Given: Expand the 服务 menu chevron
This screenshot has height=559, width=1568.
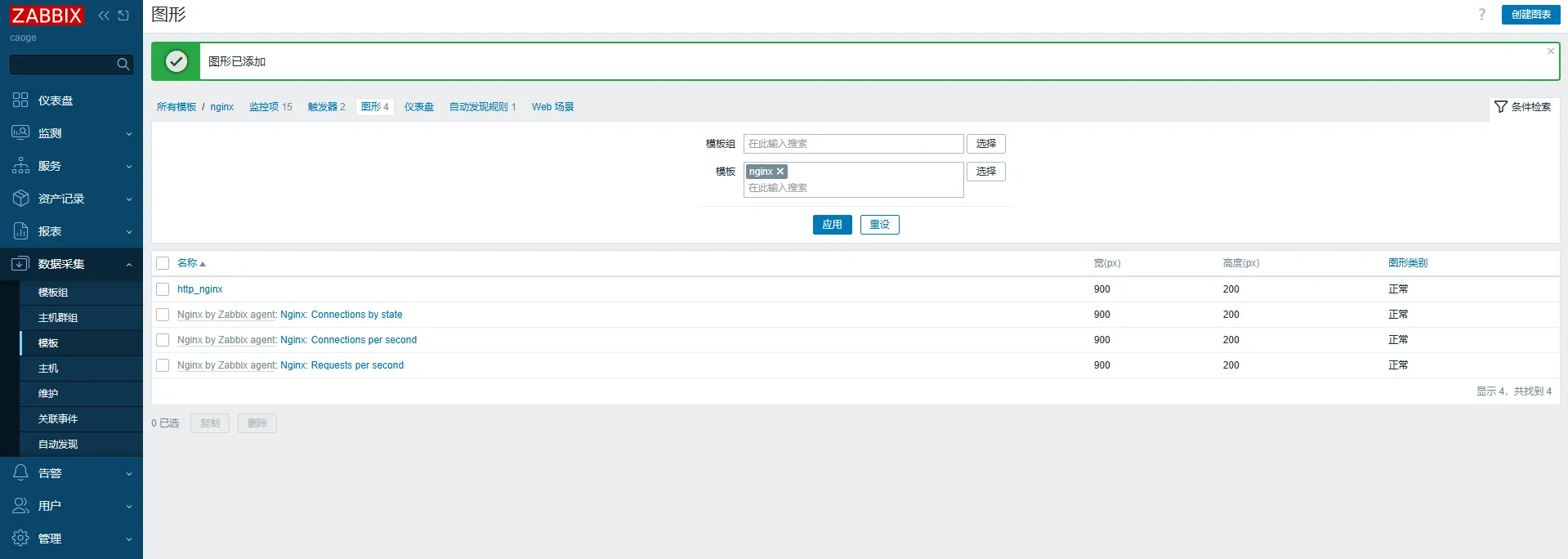Looking at the screenshot, I should [129, 167].
